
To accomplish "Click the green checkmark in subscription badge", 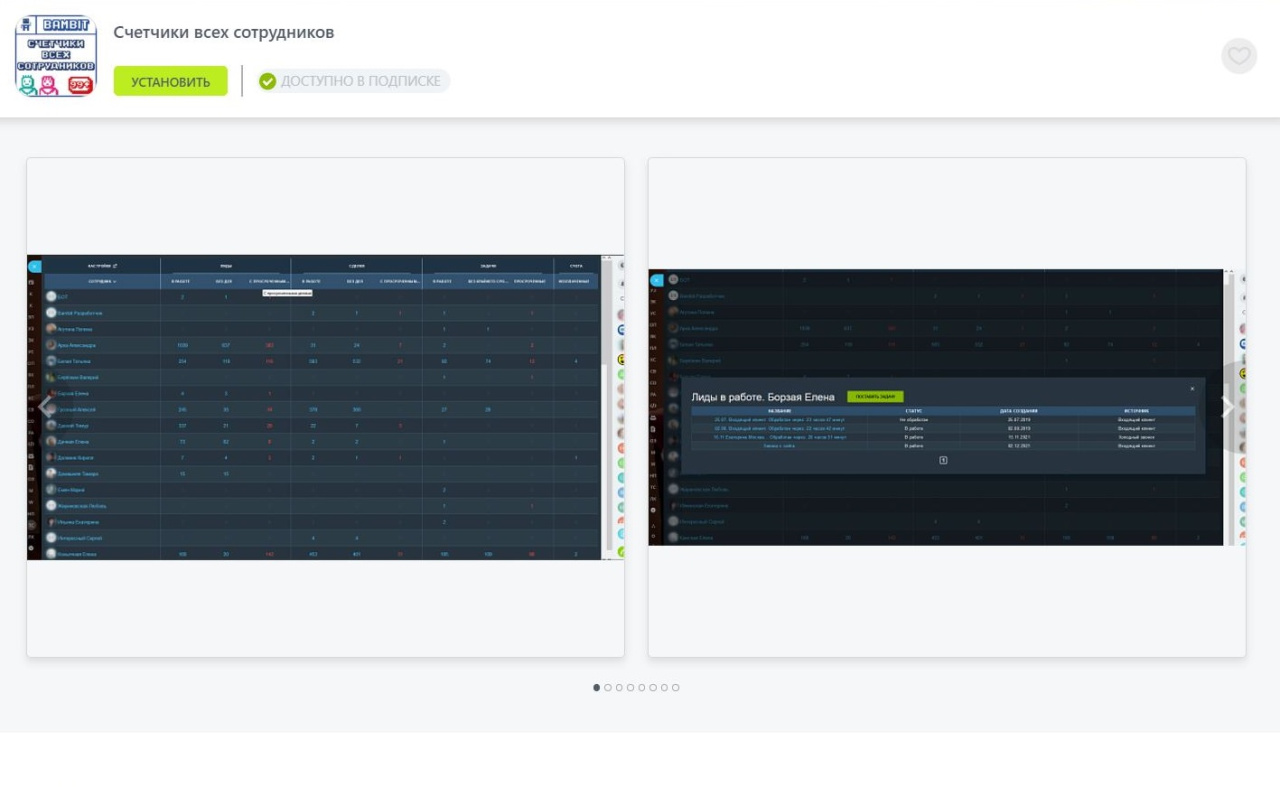I will point(268,81).
